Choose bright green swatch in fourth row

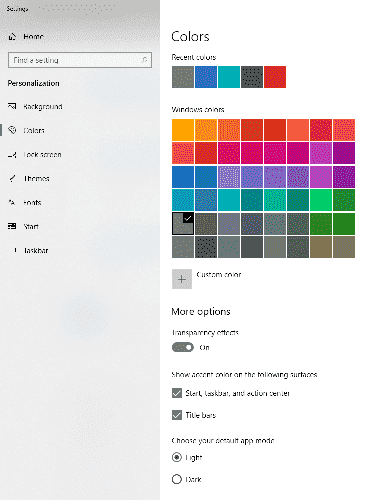[x=321, y=200]
